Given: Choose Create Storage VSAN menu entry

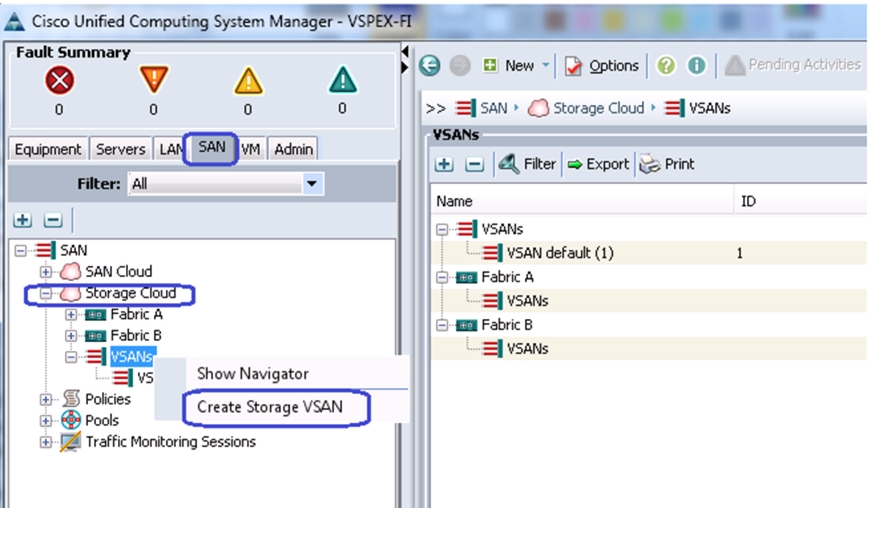Looking at the screenshot, I should [x=270, y=407].
